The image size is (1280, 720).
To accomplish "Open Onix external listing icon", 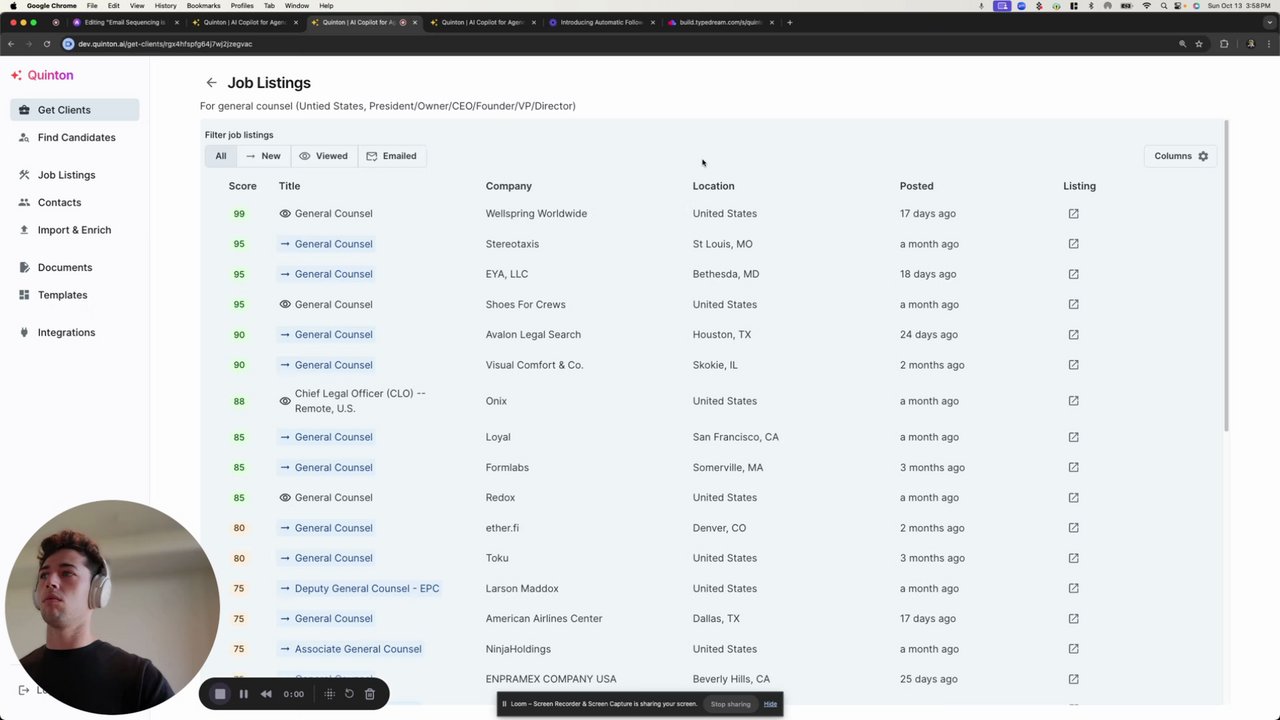I will (x=1073, y=401).
